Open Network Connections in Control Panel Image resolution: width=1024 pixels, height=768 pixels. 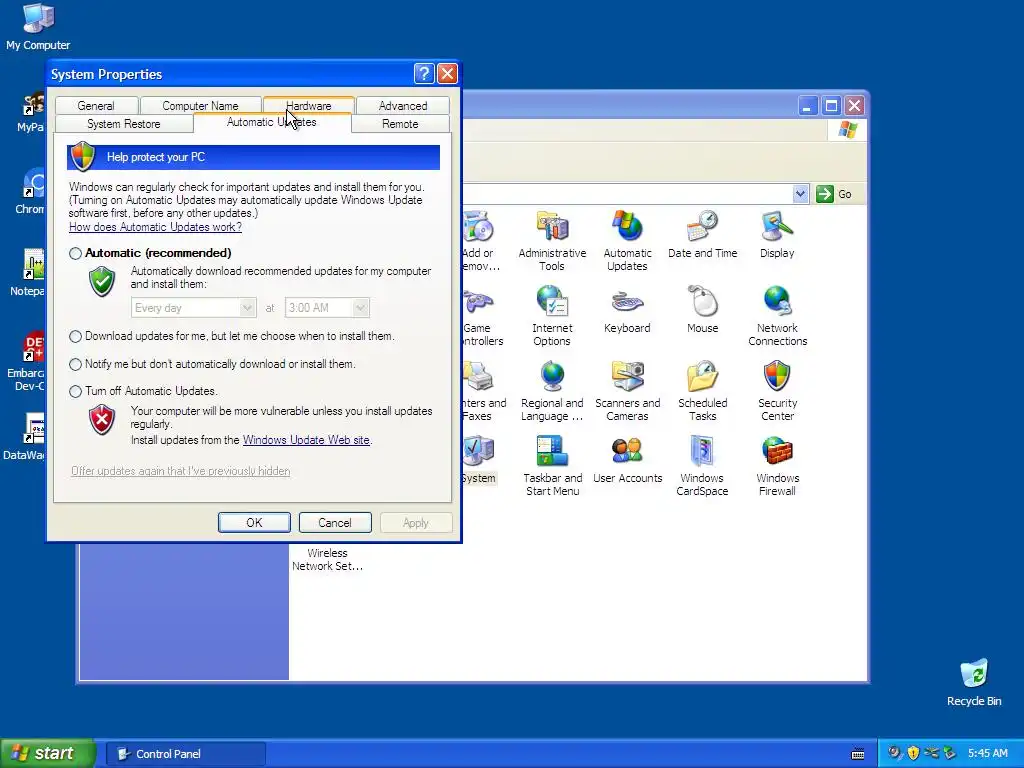click(777, 316)
